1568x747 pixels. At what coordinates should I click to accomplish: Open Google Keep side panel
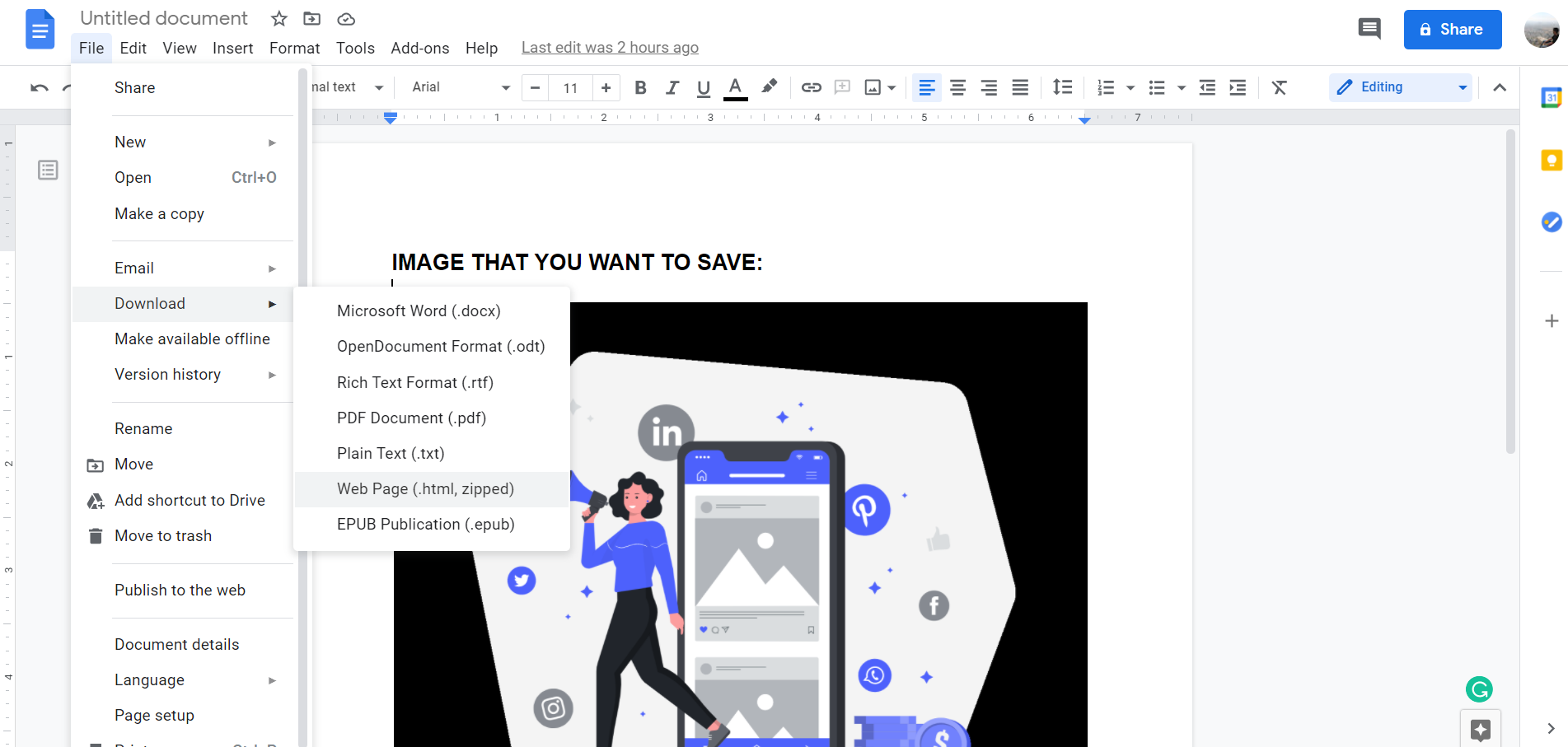click(1552, 160)
